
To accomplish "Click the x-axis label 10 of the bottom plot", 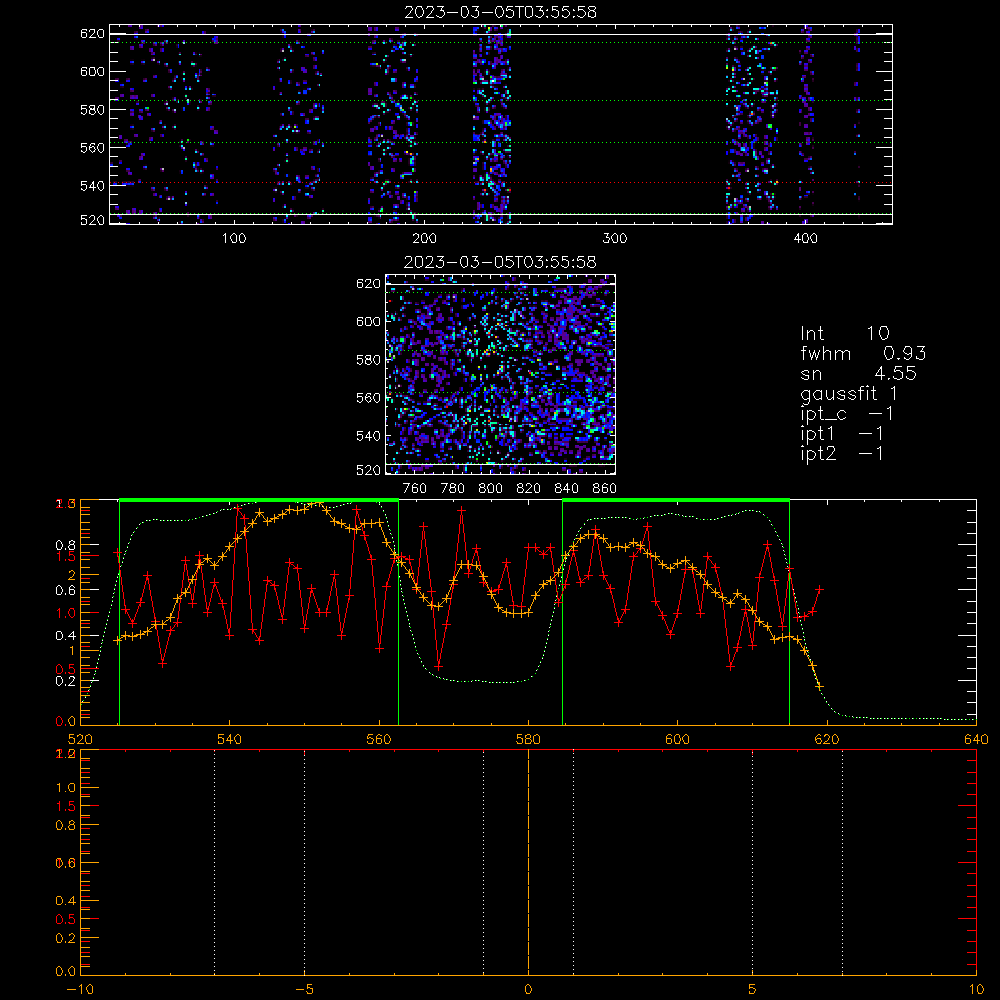I will 976,989.
